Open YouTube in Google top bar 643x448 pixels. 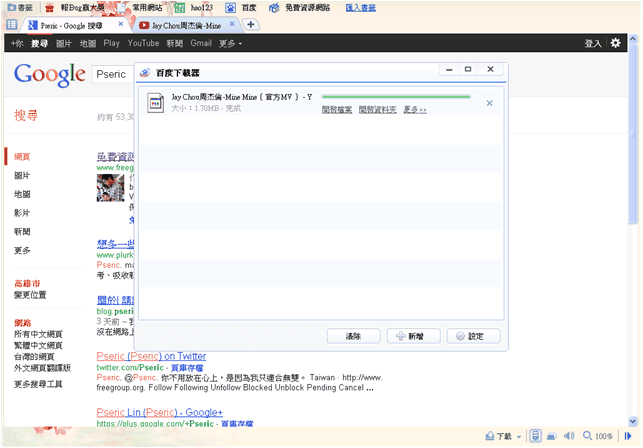click(x=143, y=43)
